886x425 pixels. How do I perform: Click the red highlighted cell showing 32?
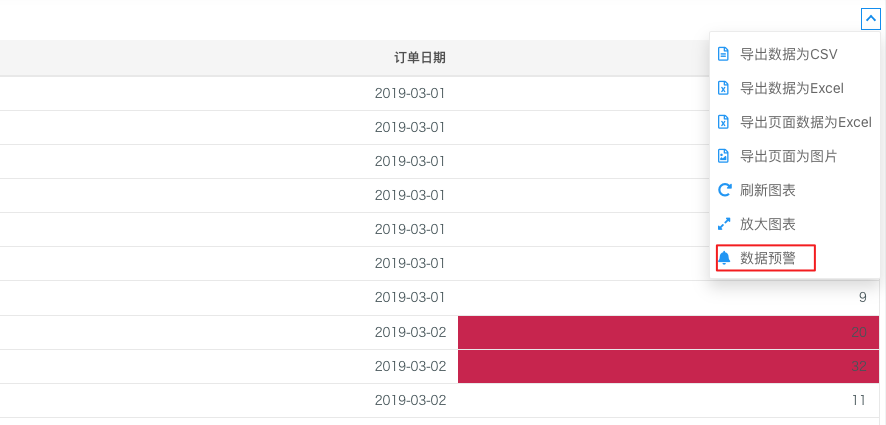tap(668, 366)
